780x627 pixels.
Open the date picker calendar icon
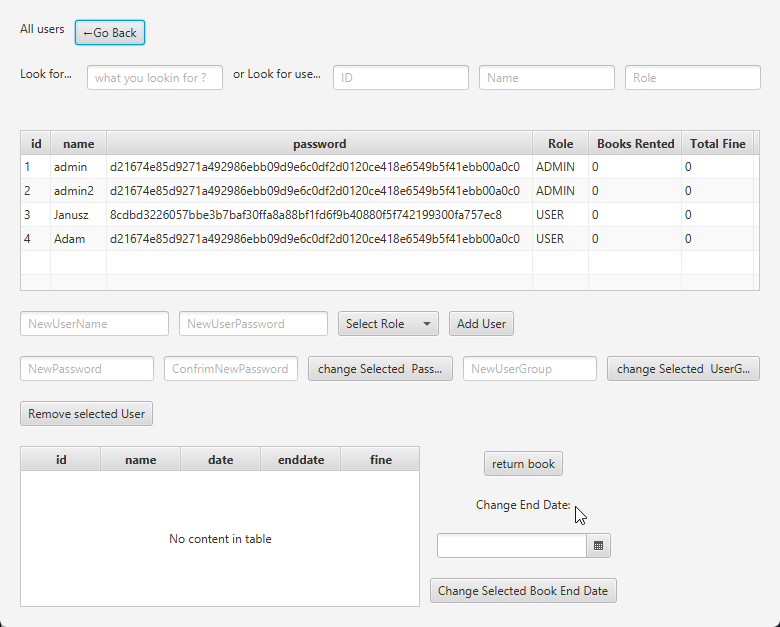(x=598, y=546)
